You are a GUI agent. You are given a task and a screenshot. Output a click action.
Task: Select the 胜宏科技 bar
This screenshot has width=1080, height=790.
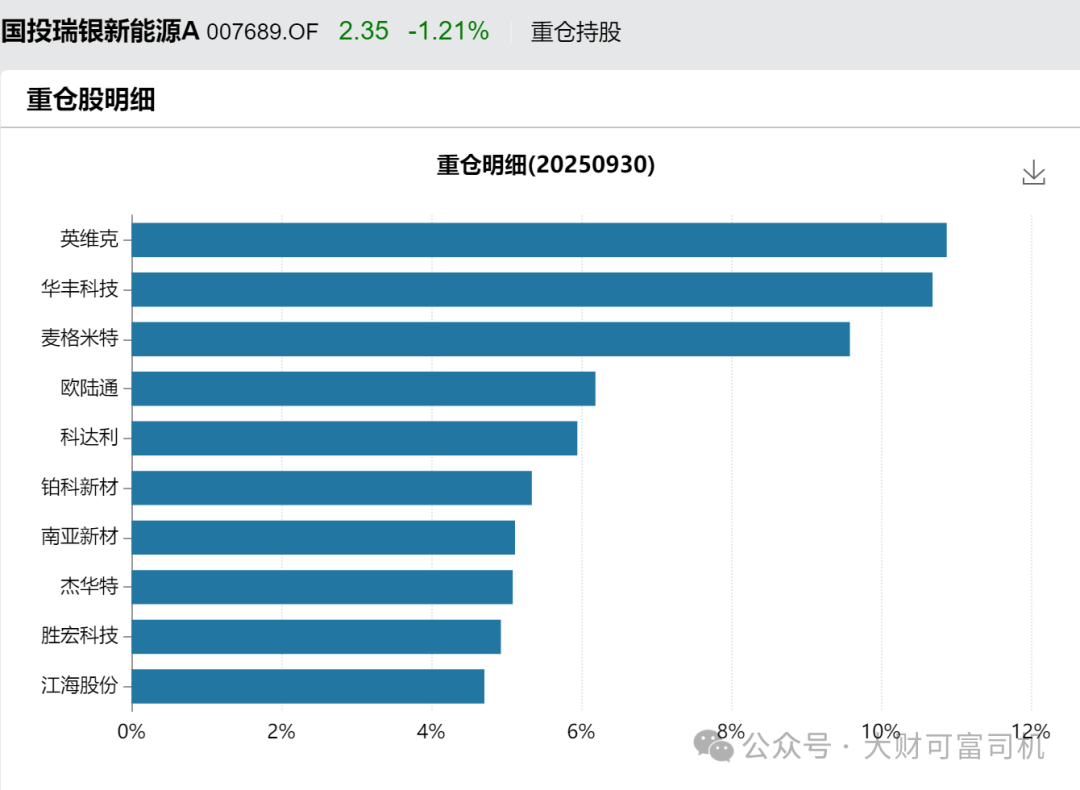(x=316, y=637)
